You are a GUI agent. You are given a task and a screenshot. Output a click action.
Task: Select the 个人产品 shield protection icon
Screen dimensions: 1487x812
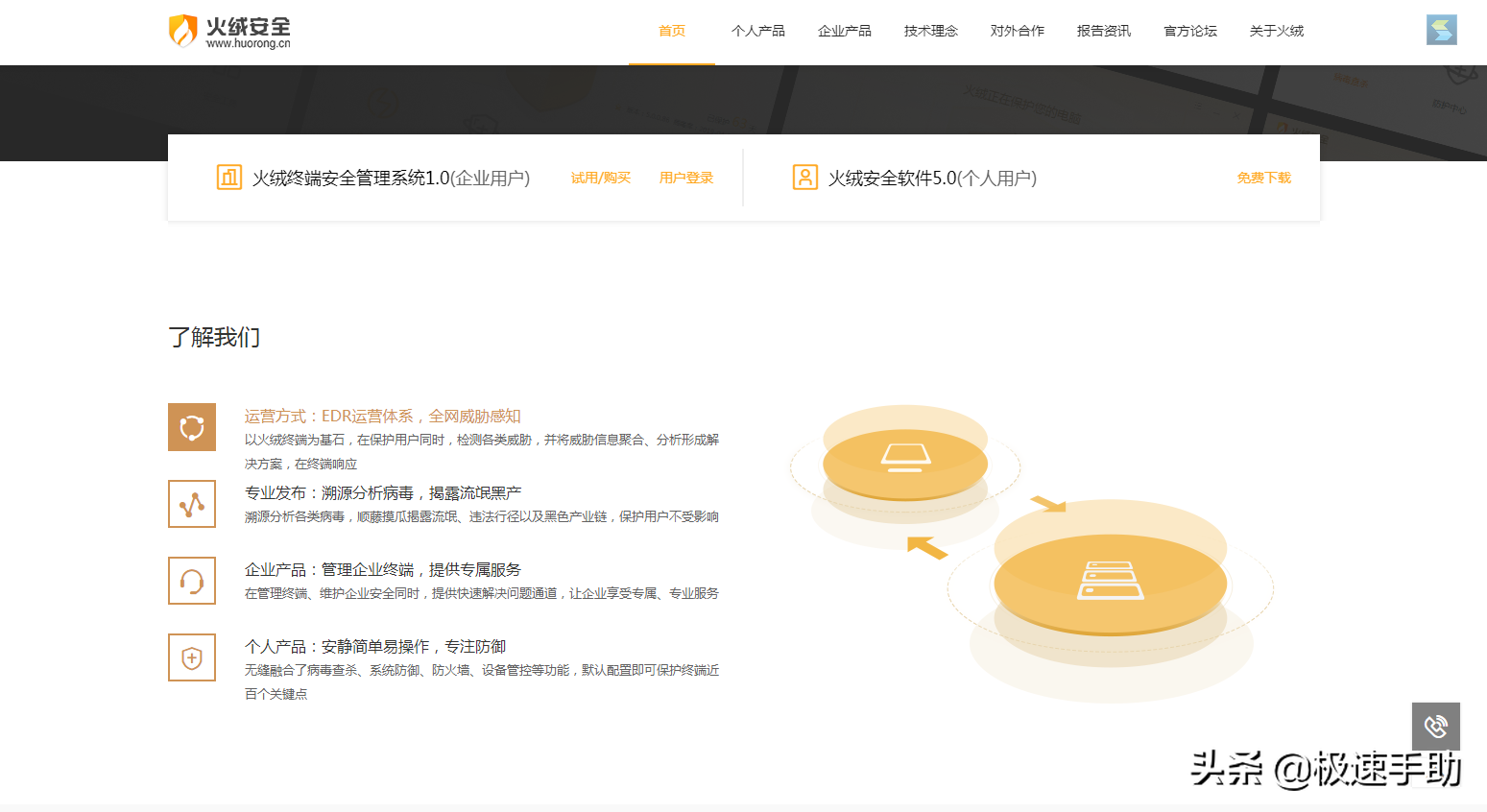tap(192, 657)
